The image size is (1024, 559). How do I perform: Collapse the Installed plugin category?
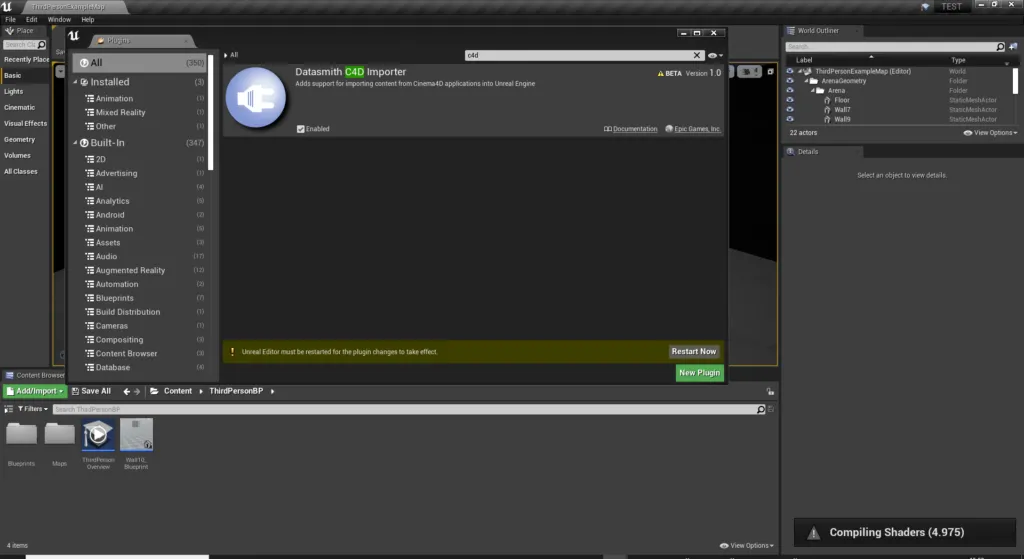75,82
